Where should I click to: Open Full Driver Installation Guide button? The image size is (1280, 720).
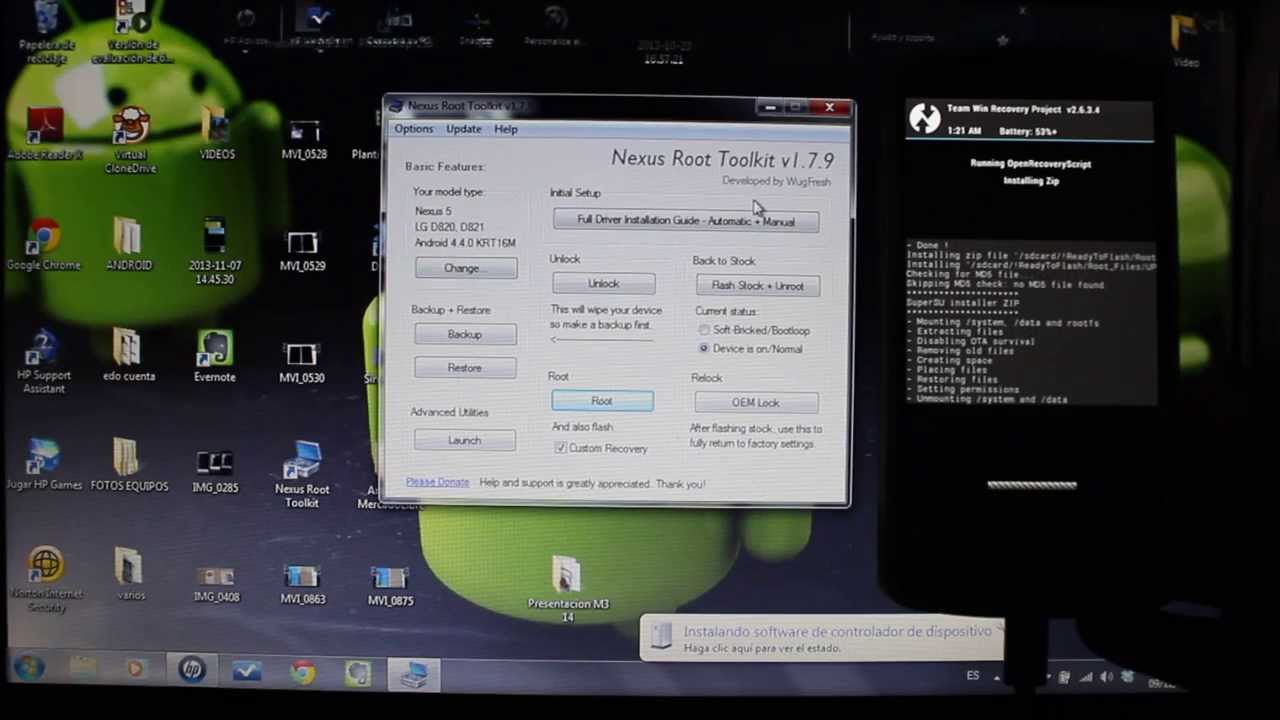pos(686,220)
